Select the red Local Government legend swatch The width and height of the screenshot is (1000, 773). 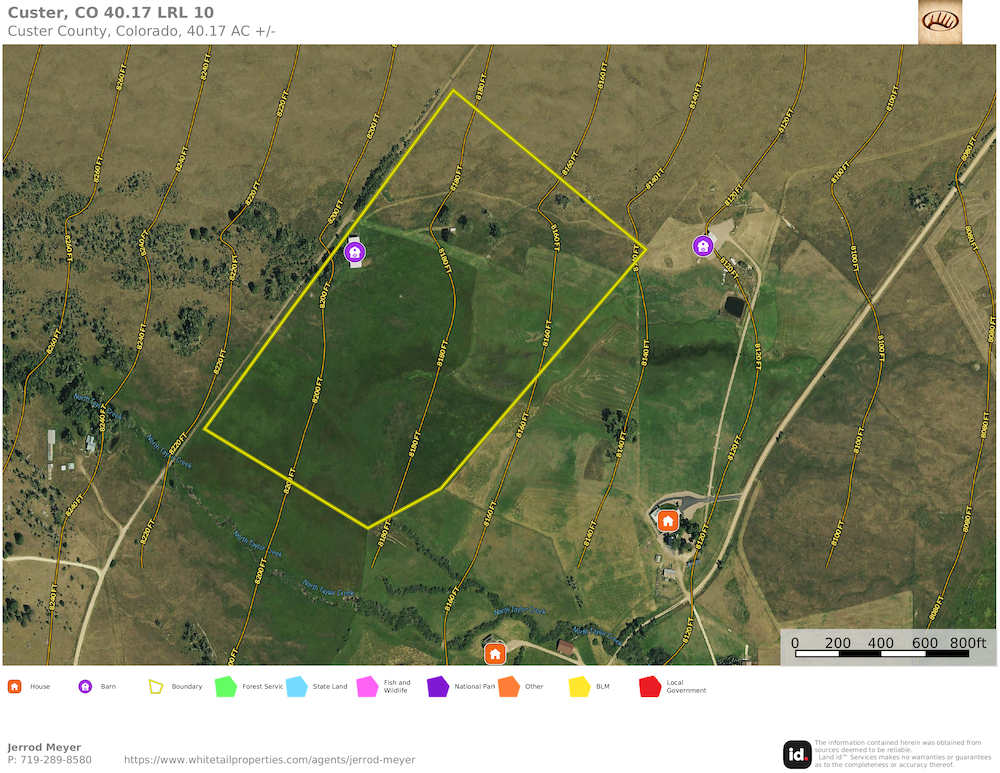pyautogui.click(x=650, y=686)
